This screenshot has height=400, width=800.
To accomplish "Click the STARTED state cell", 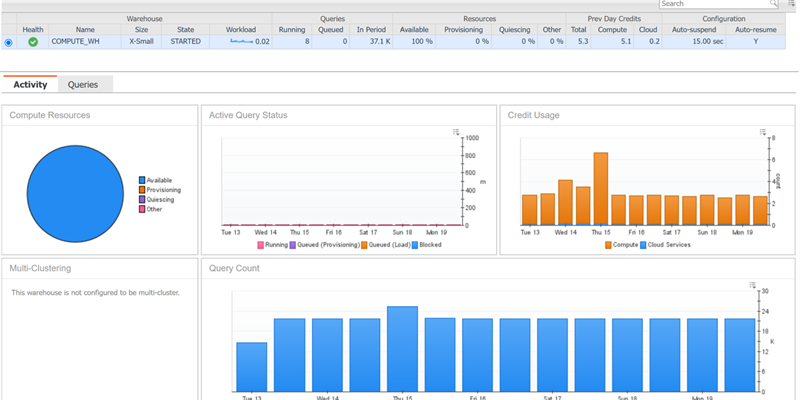I will pyautogui.click(x=186, y=41).
